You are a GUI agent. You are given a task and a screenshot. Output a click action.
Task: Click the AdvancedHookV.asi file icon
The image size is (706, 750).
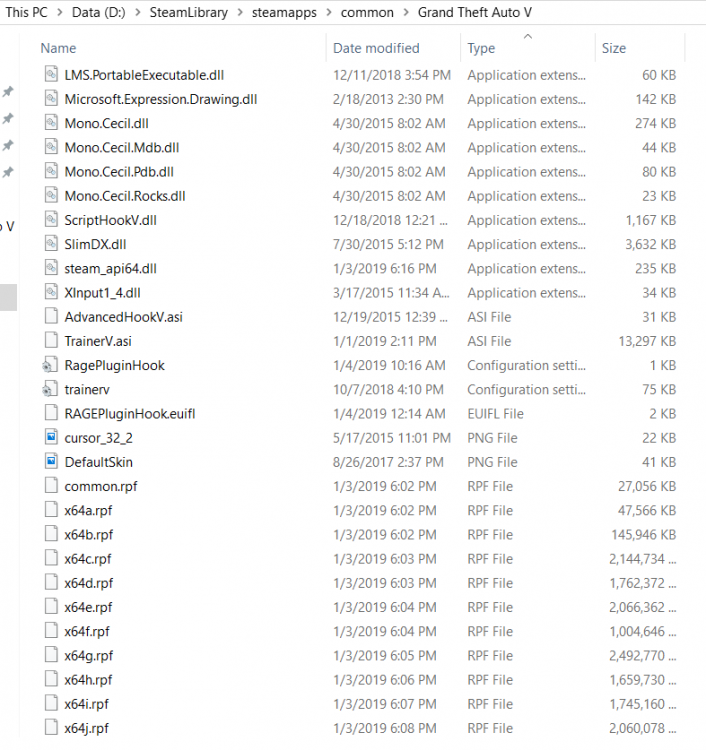[x=51, y=316]
